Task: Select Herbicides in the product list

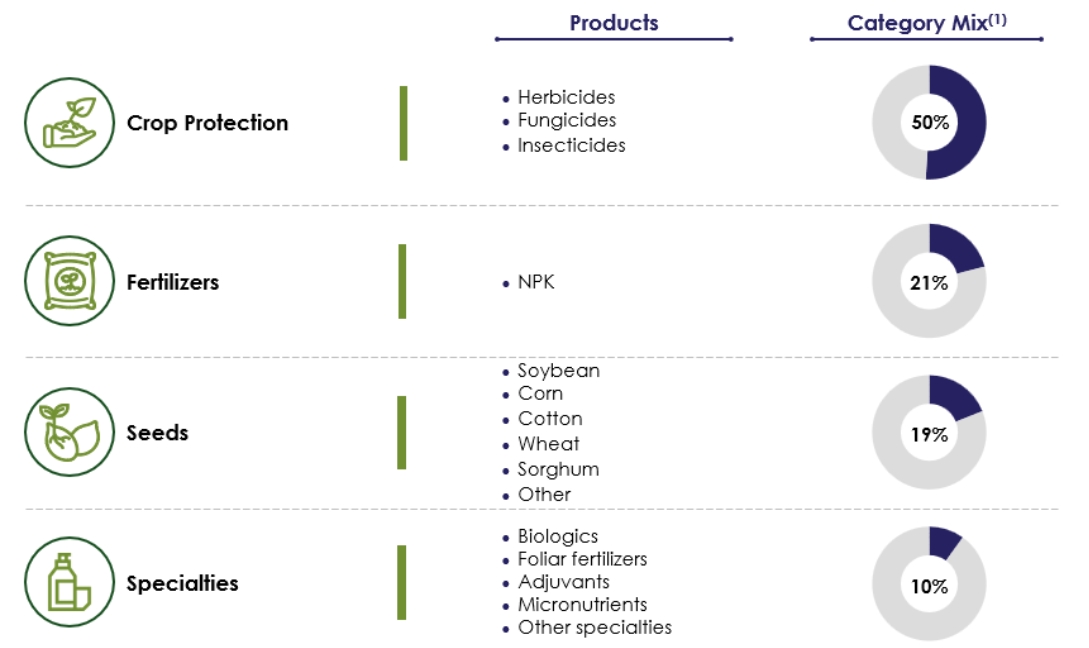Action: pyautogui.click(x=566, y=97)
